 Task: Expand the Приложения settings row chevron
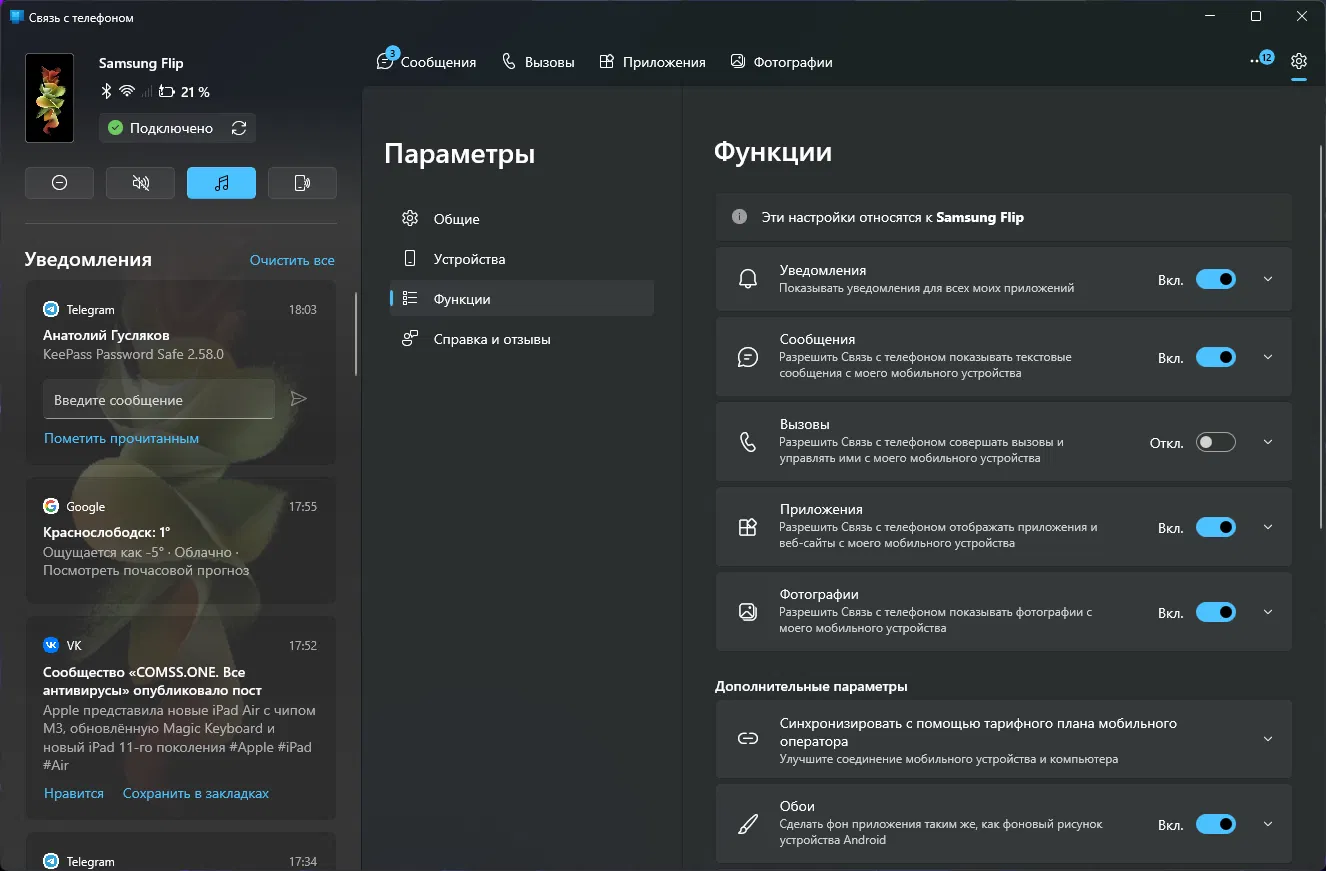click(1268, 527)
